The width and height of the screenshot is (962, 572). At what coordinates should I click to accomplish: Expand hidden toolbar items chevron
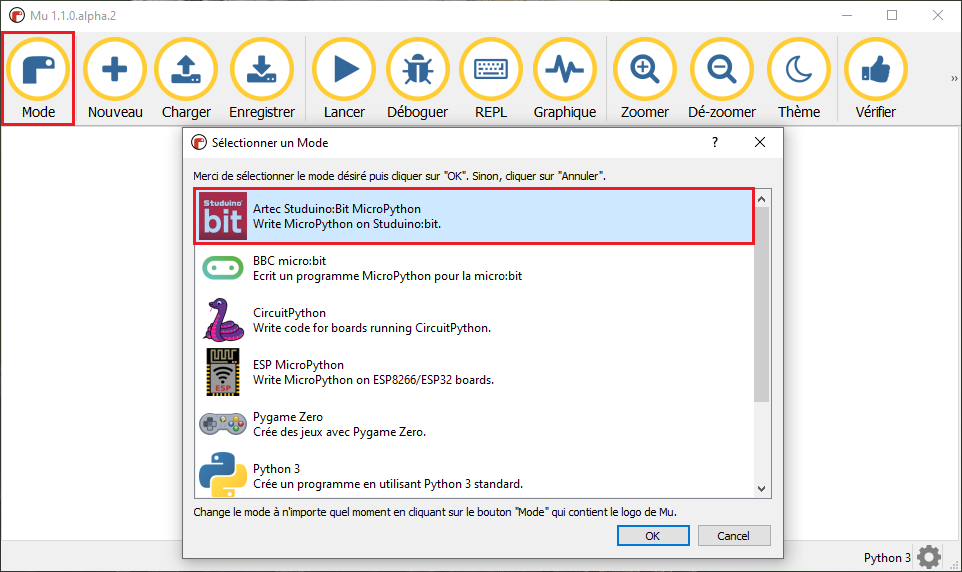pyautogui.click(x=954, y=79)
